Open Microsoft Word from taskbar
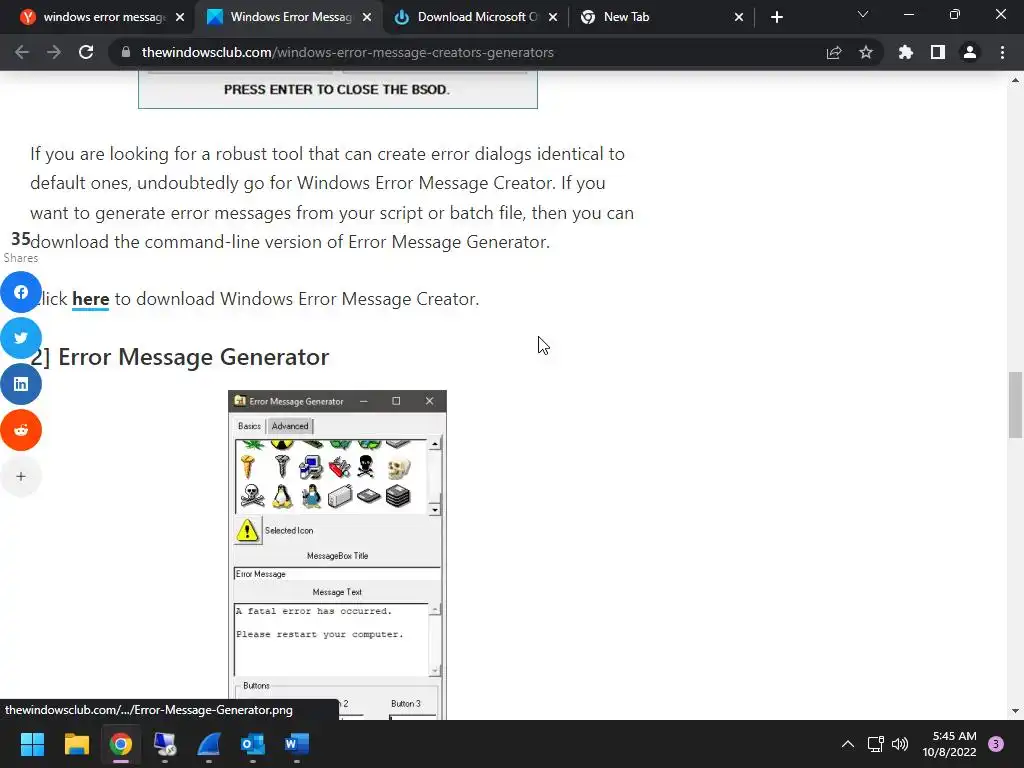 point(297,744)
